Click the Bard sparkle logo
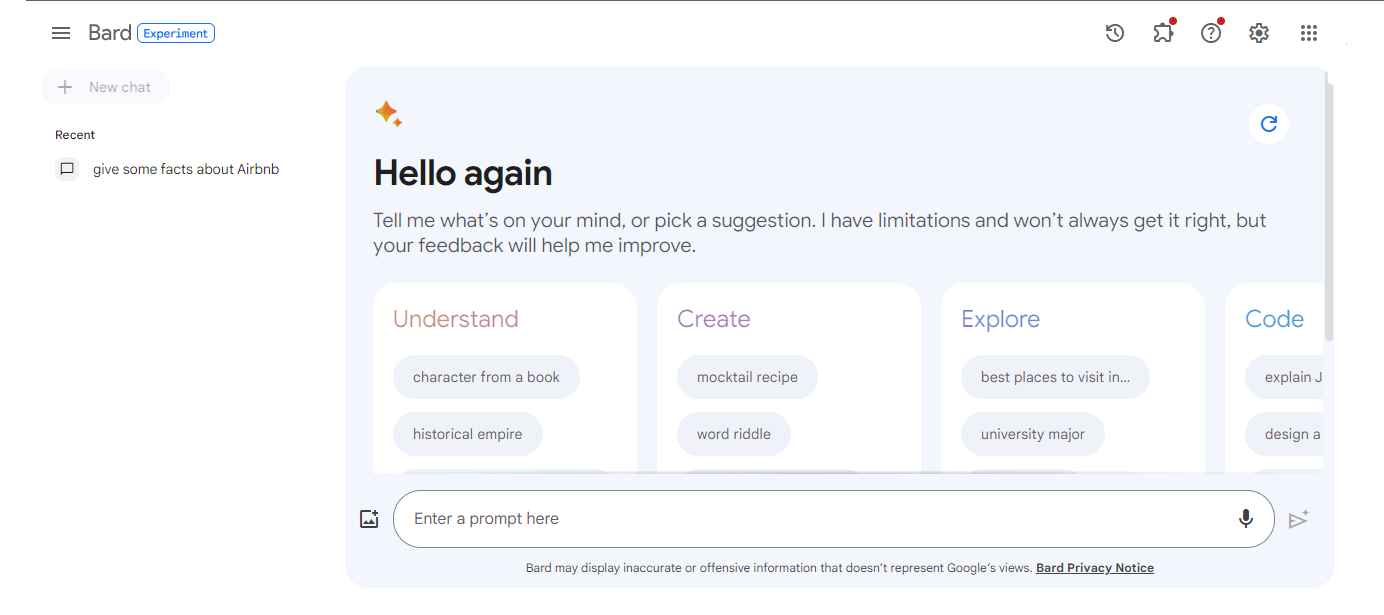 (x=389, y=114)
